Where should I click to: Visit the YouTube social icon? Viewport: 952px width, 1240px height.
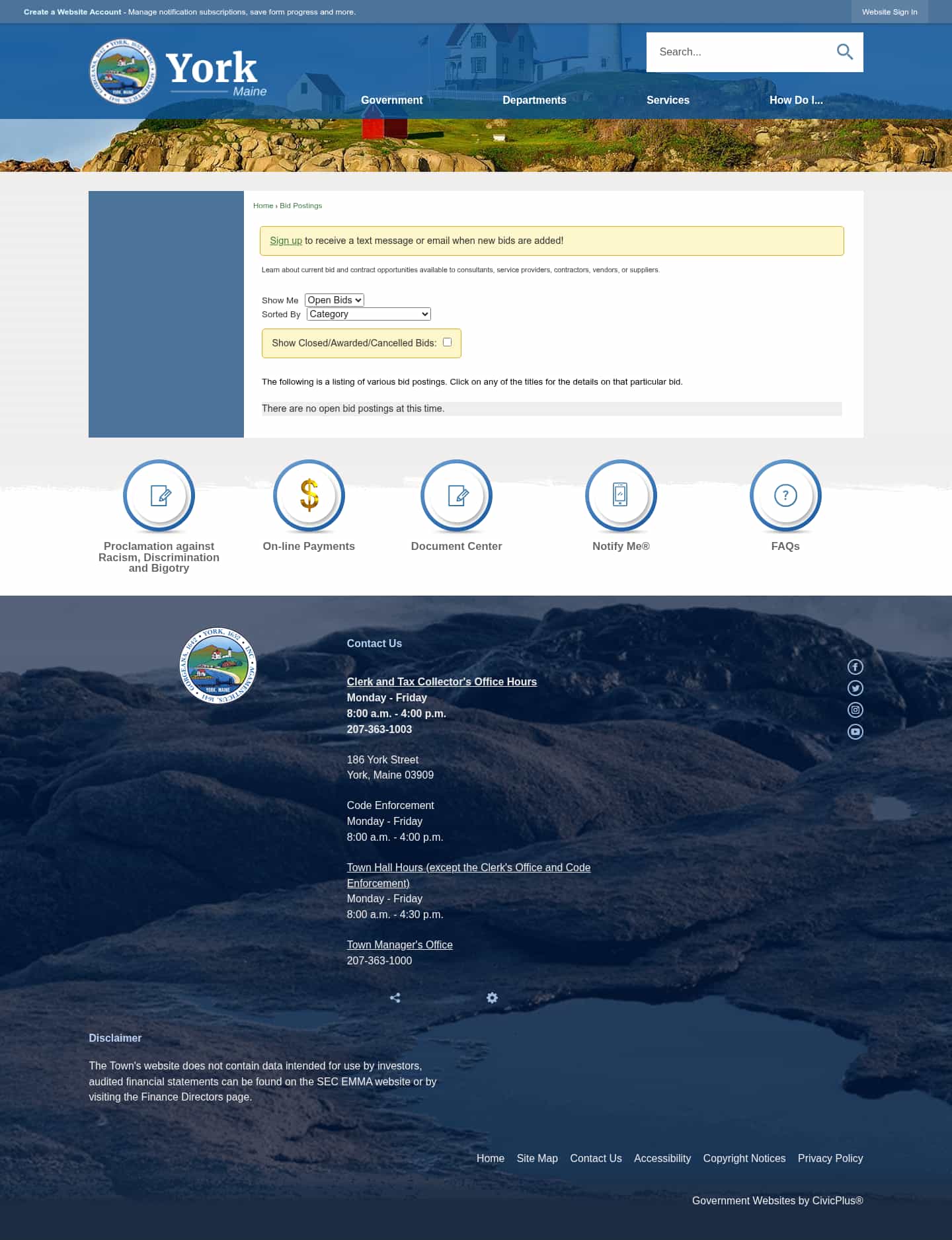(x=855, y=732)
